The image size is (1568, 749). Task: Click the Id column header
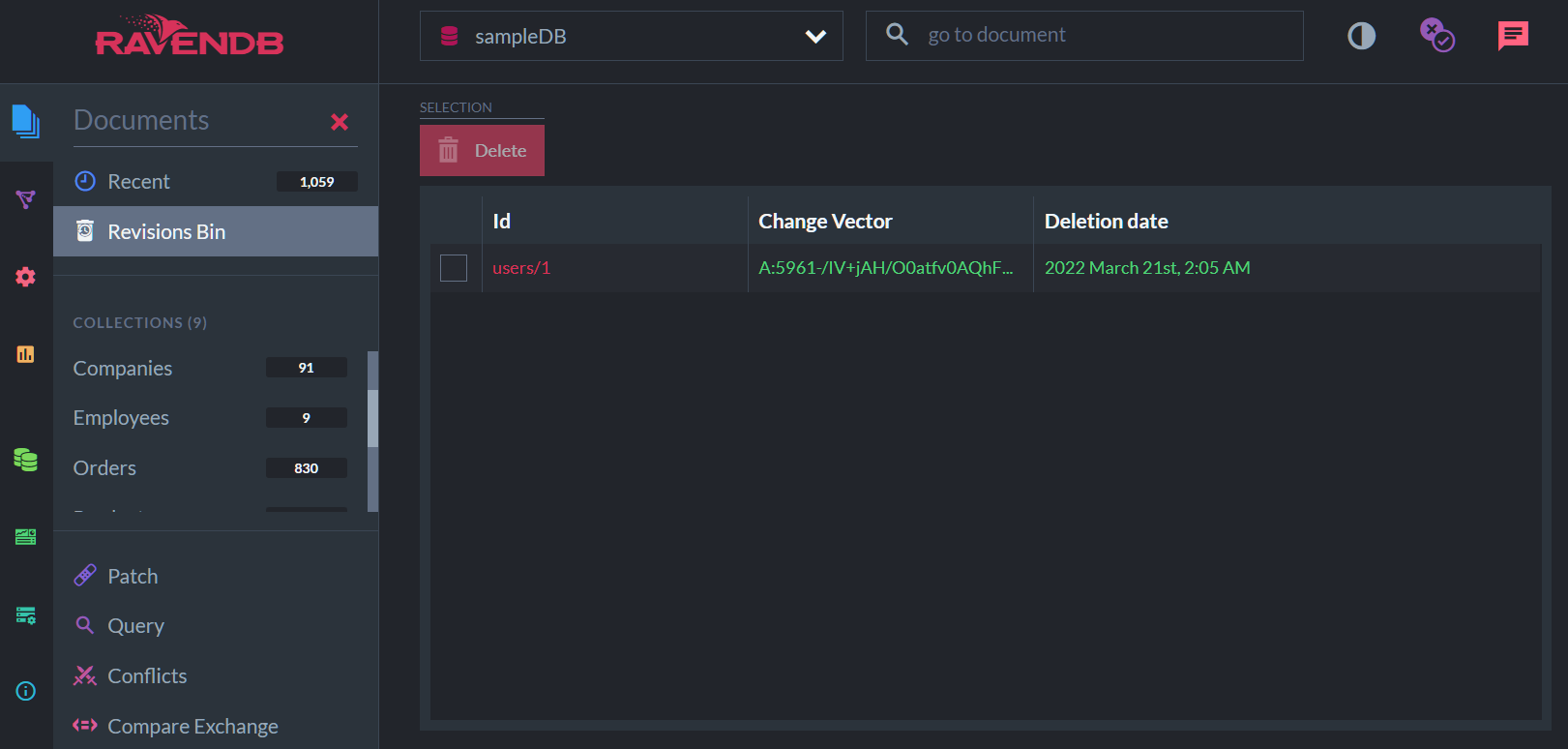pyautogui.click(x=502, y=222)
